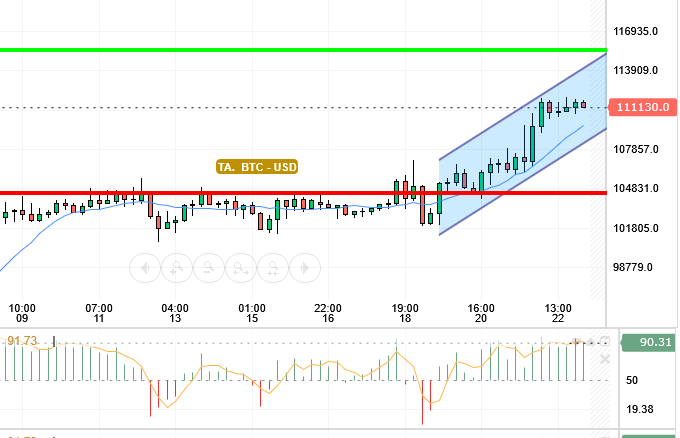
Task: Click the TA. BTC - USD chart label
Action: pyautogui.click(x=257, y=167)
